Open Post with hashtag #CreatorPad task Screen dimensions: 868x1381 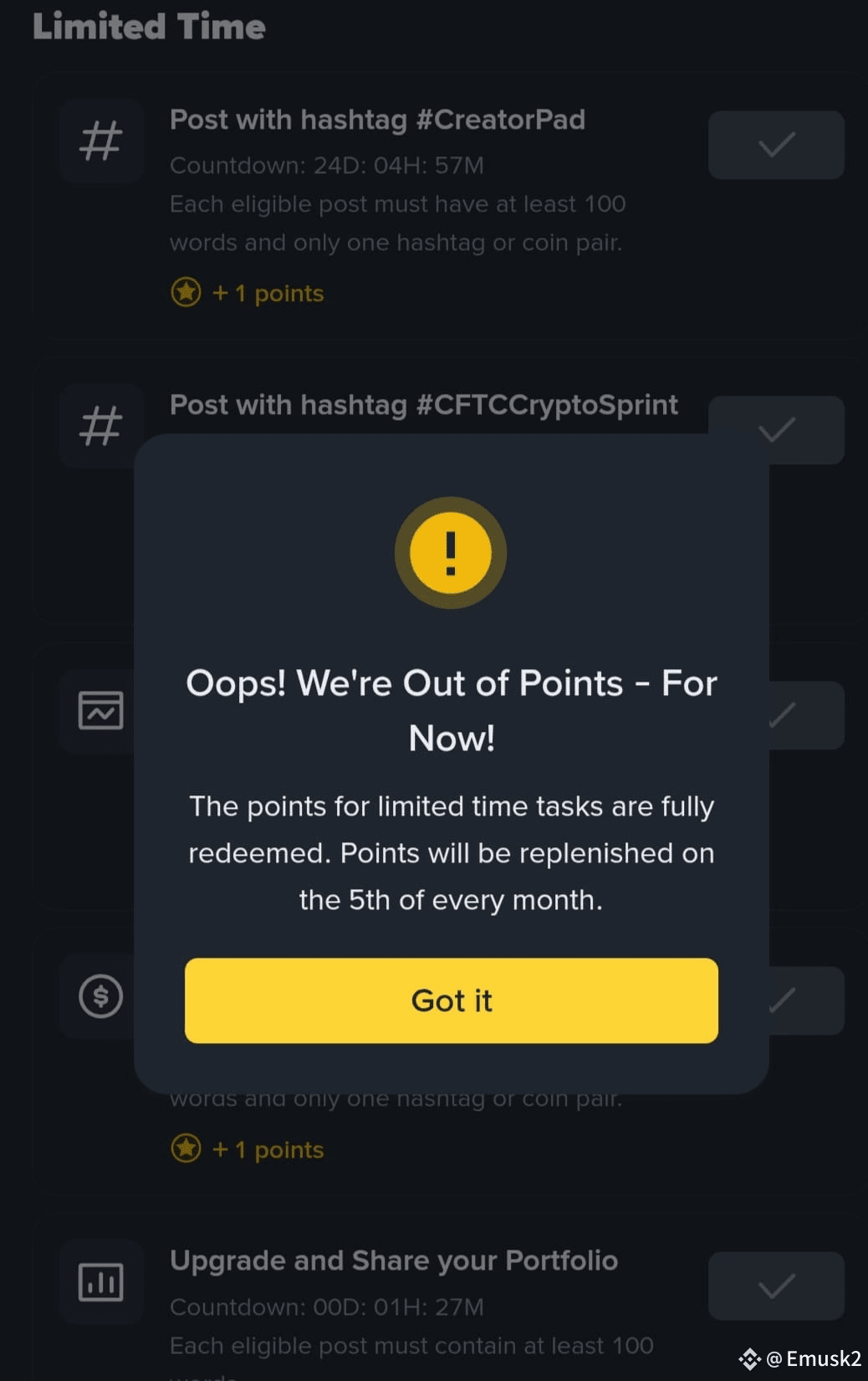[x=377, y=120]
